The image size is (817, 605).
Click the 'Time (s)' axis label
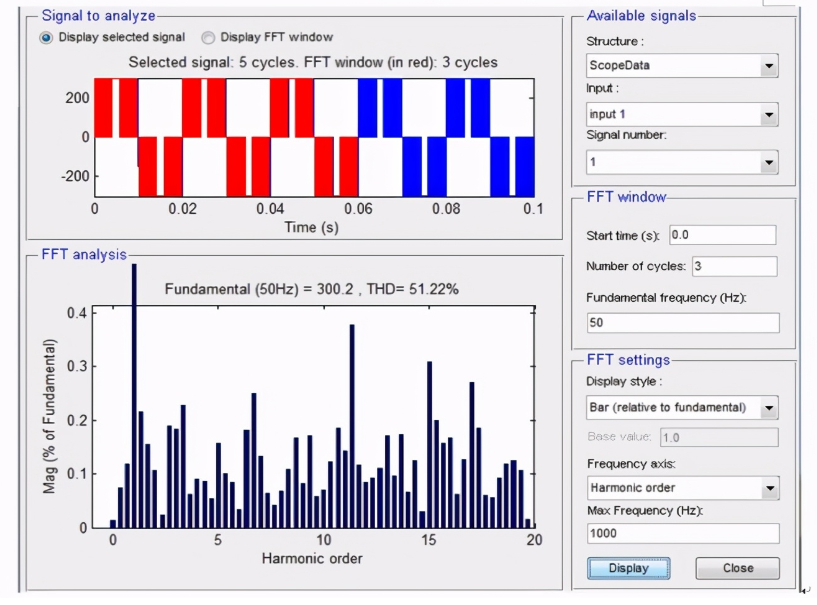coord(312,227)
